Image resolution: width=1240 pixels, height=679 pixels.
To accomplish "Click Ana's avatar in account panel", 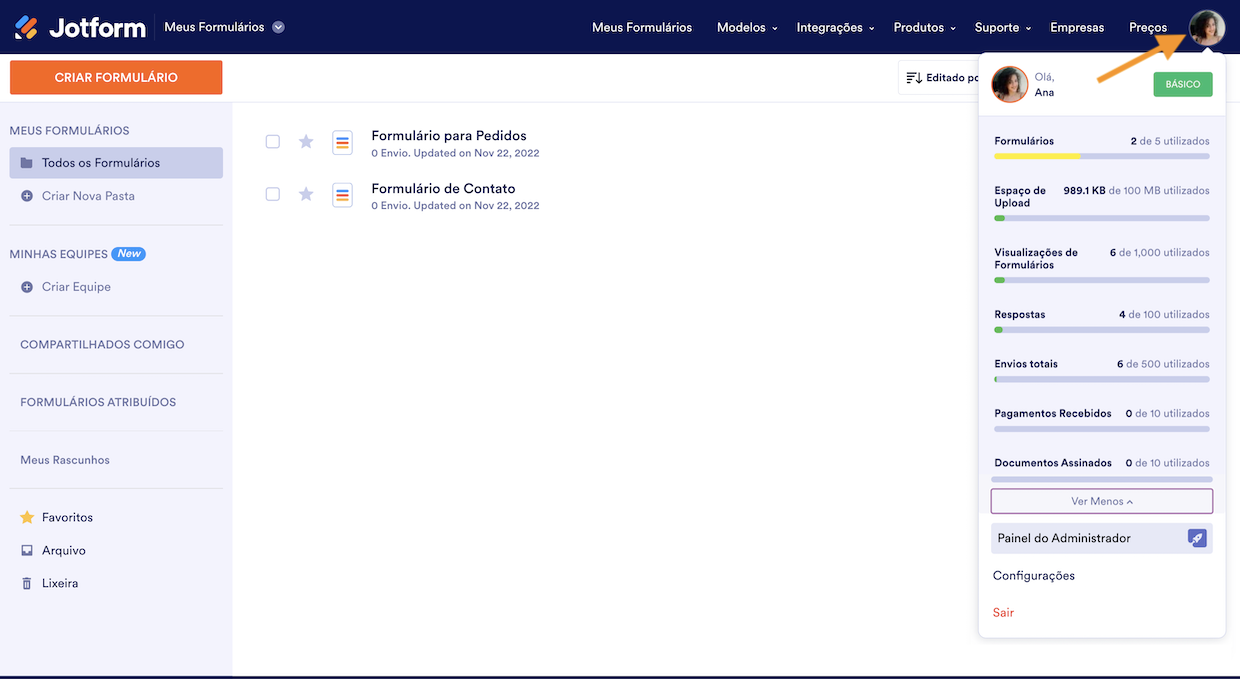I will click(1010, 85).
